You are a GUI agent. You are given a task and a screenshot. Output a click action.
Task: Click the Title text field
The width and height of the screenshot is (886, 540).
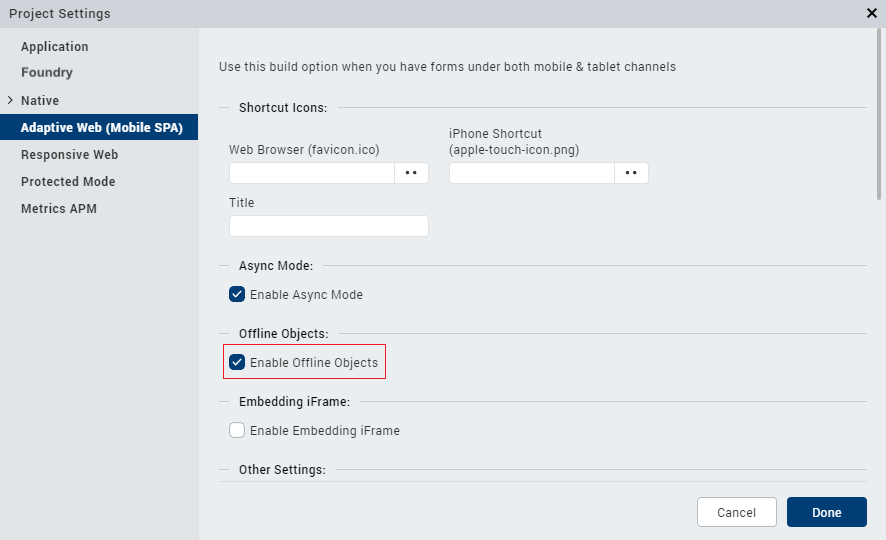(328, 226)
